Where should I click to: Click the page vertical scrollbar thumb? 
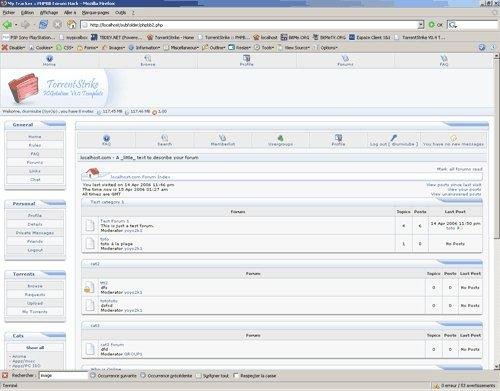(x=497, y=148)
